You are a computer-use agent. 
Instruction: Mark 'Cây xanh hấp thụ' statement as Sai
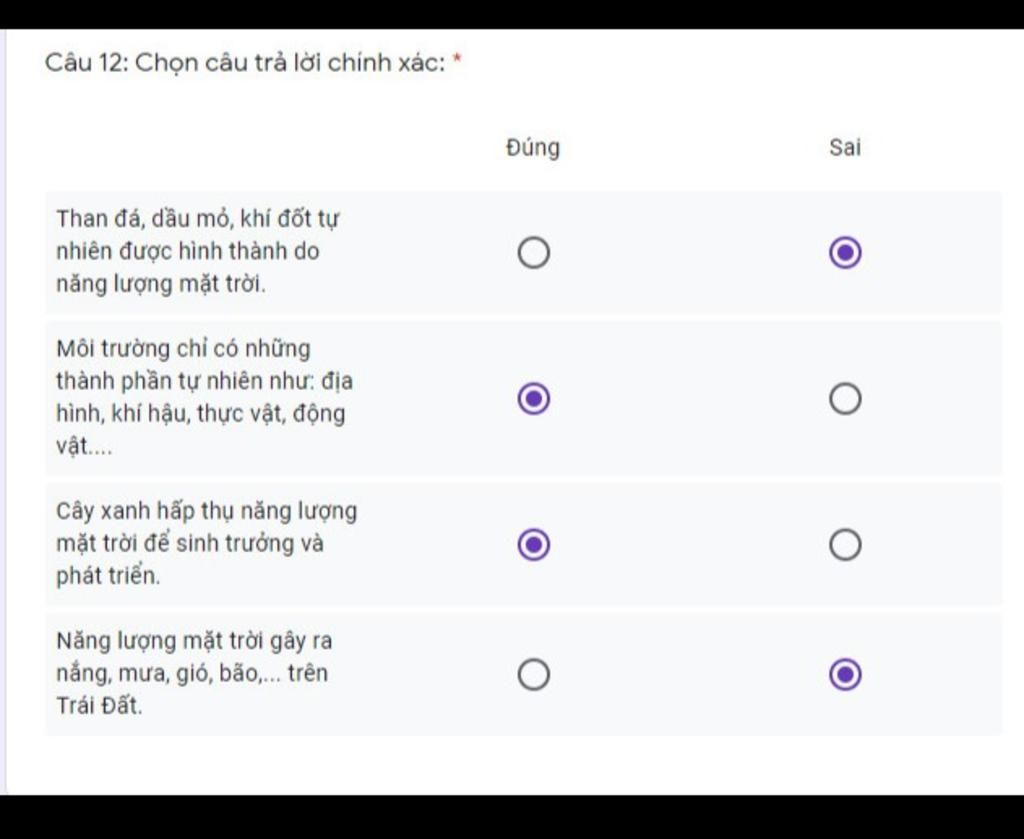(x=845, y=545)
